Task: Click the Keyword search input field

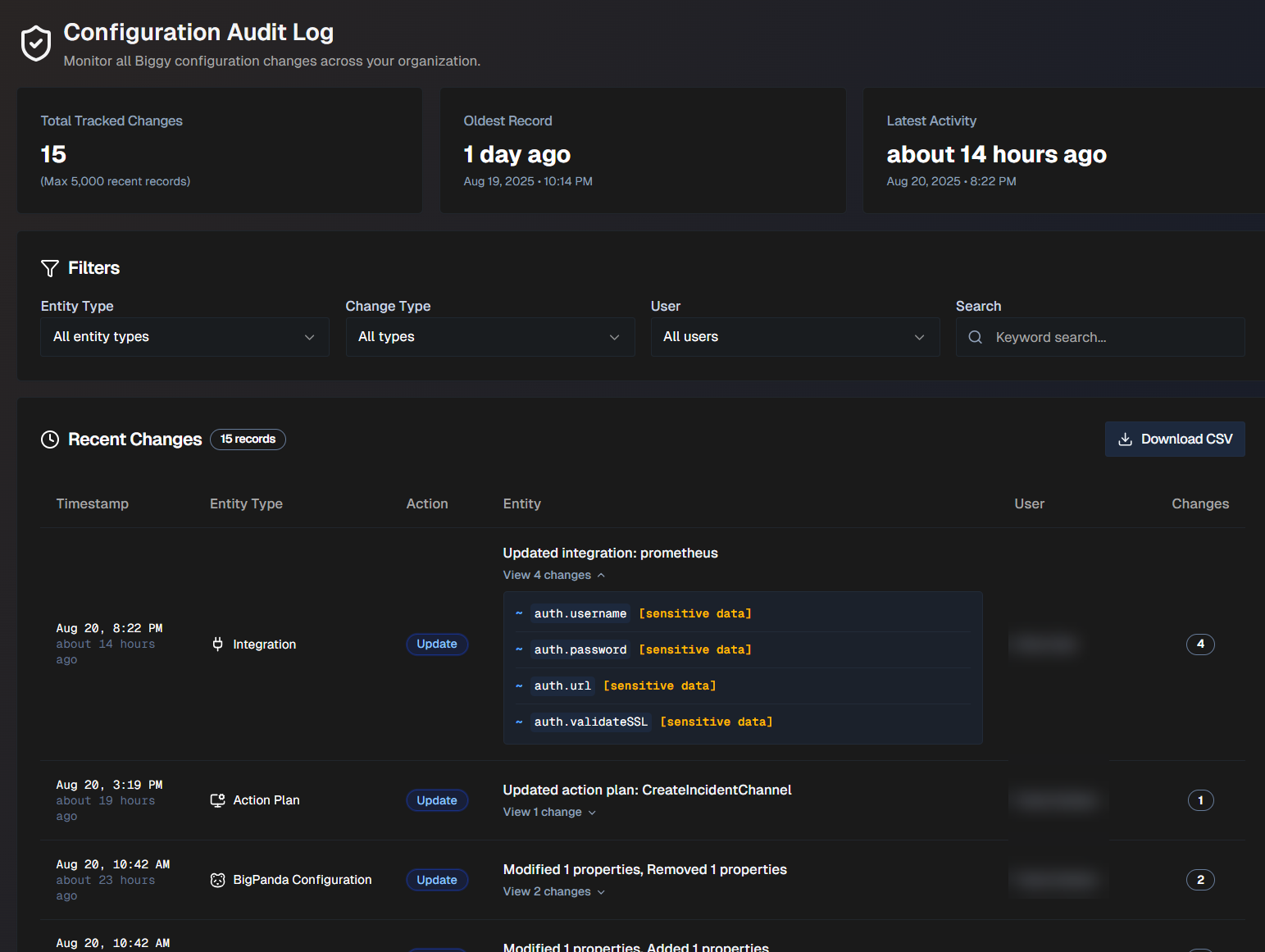Action: (1100, 337)
